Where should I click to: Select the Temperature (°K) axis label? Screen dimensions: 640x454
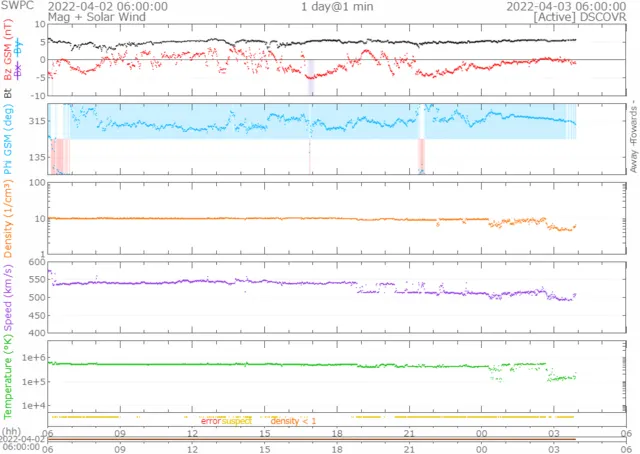(8, 376)
